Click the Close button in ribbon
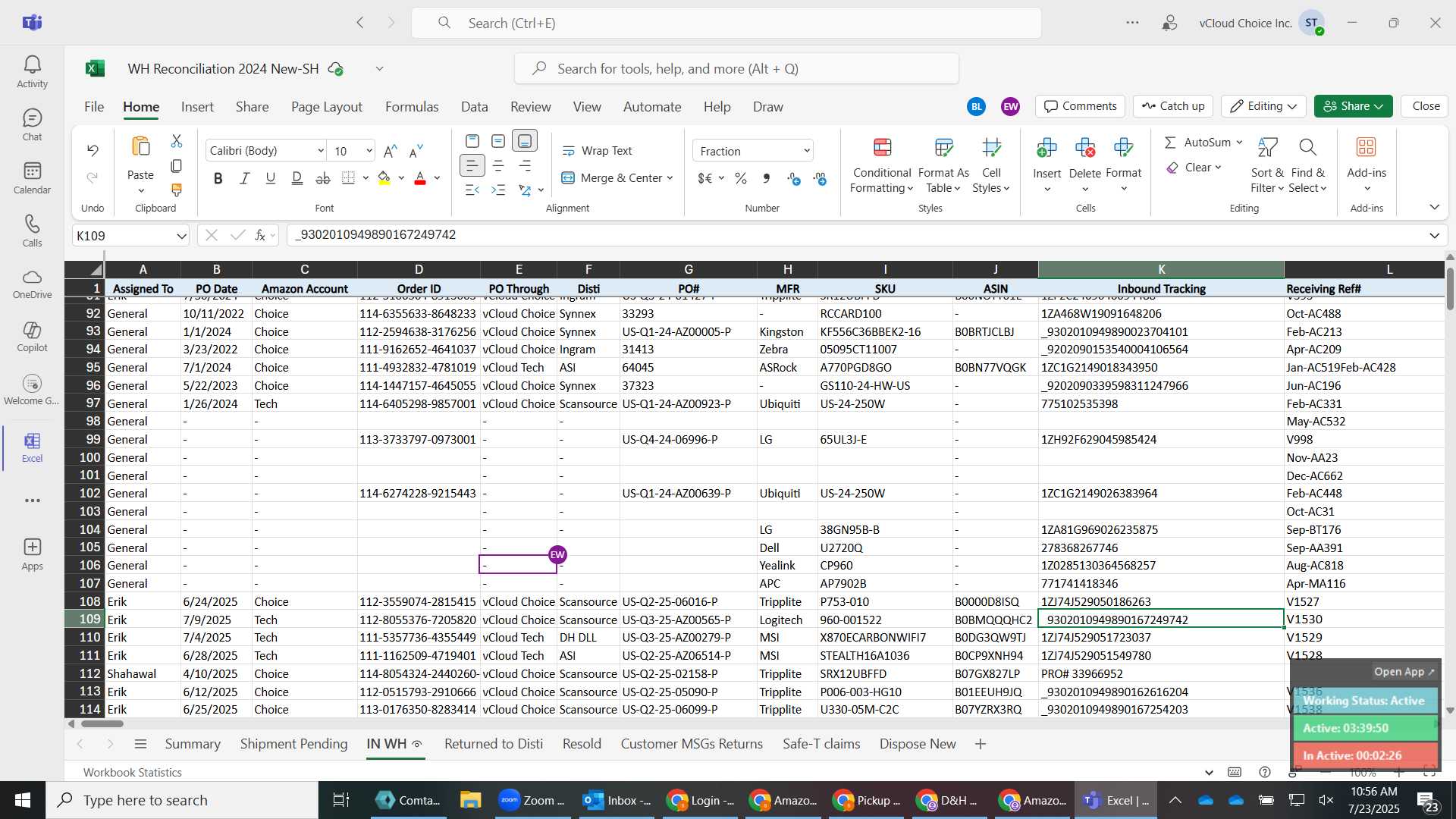This screenshot has height=819, width=1456. 1426,106
